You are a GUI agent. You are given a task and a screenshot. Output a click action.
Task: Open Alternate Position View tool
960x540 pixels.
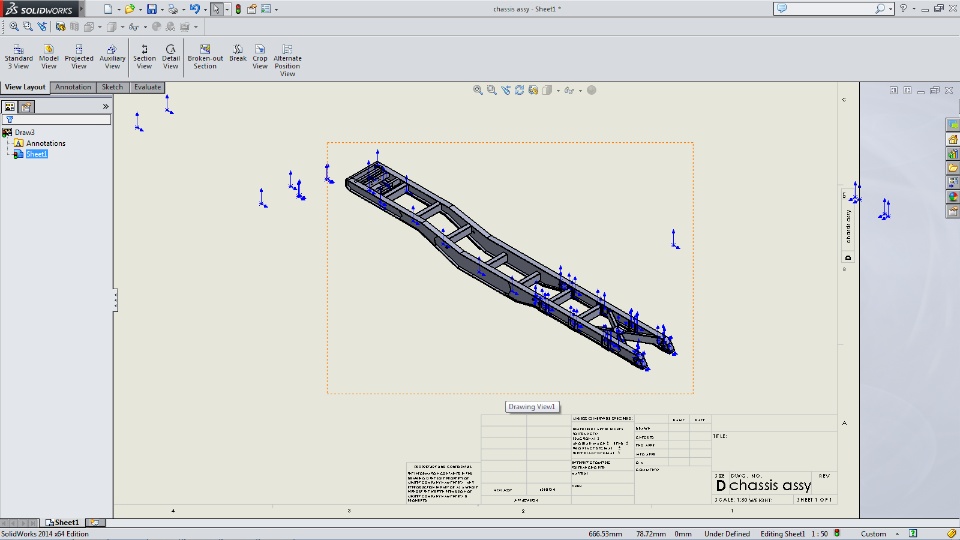coord(287,60)
